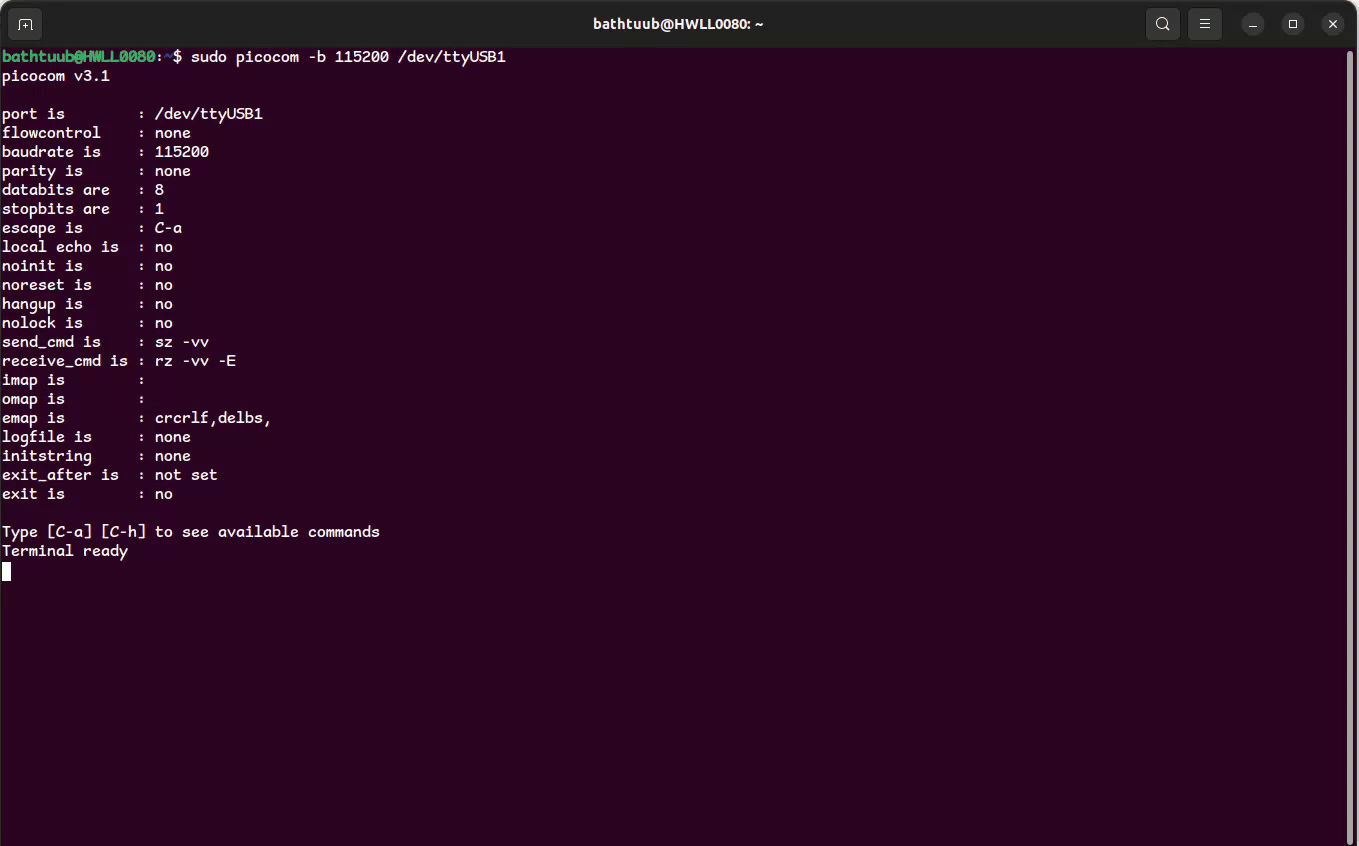Select the "picocom v3.1" version line

point(56,76)
